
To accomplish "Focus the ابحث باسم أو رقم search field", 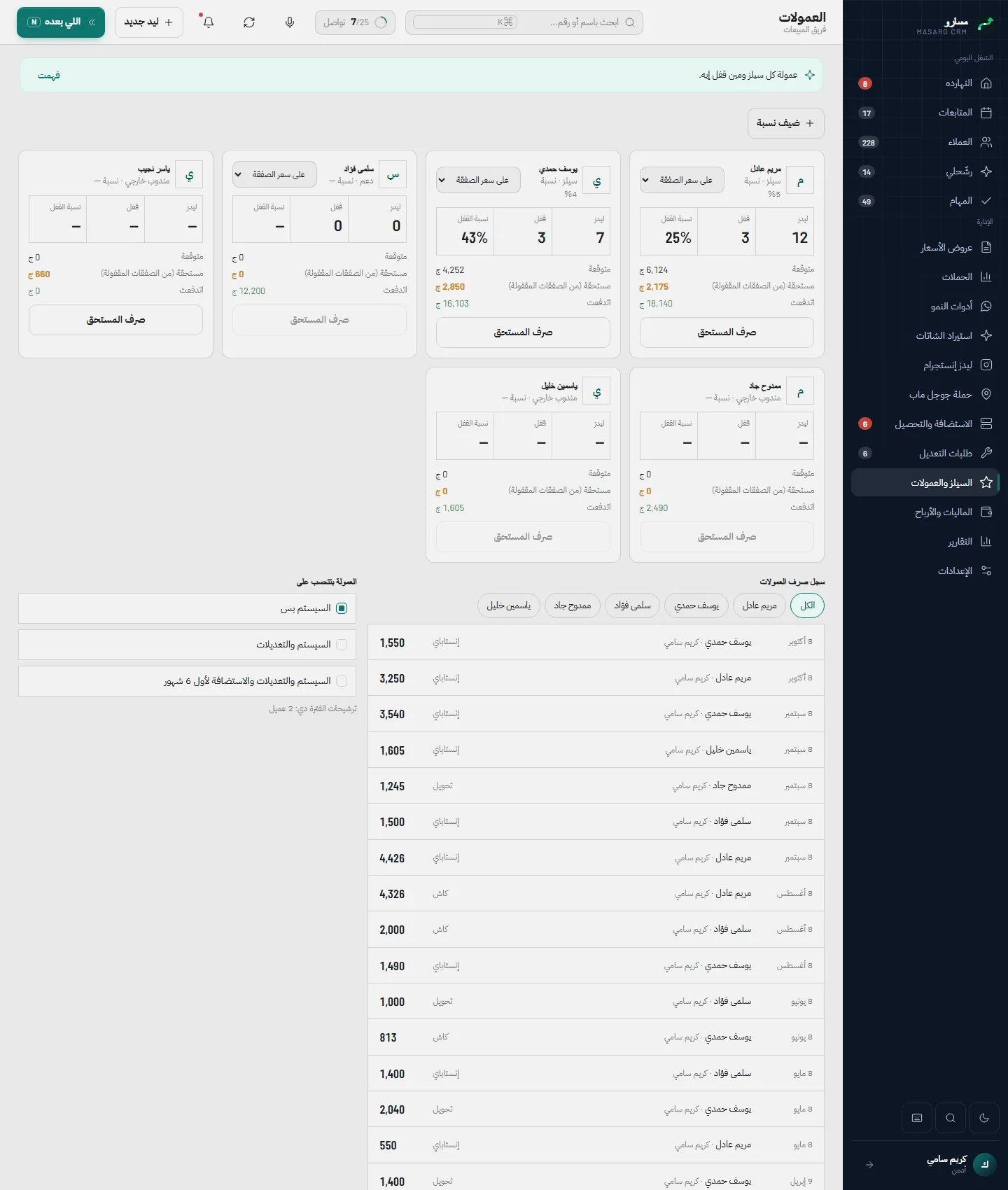I will 524,22.
